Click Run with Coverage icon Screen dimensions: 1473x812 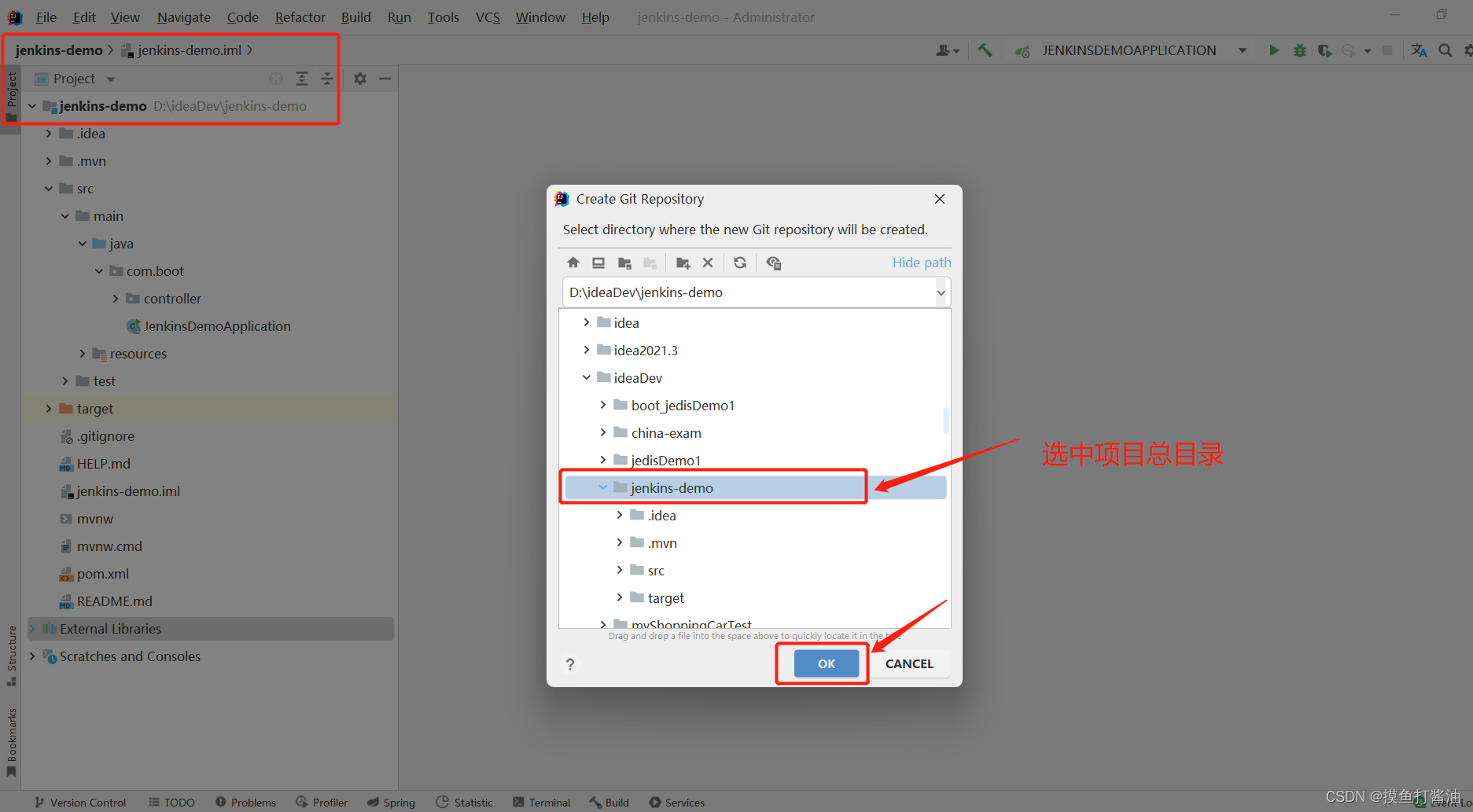pyautogui.click(x=1325, y=50)
